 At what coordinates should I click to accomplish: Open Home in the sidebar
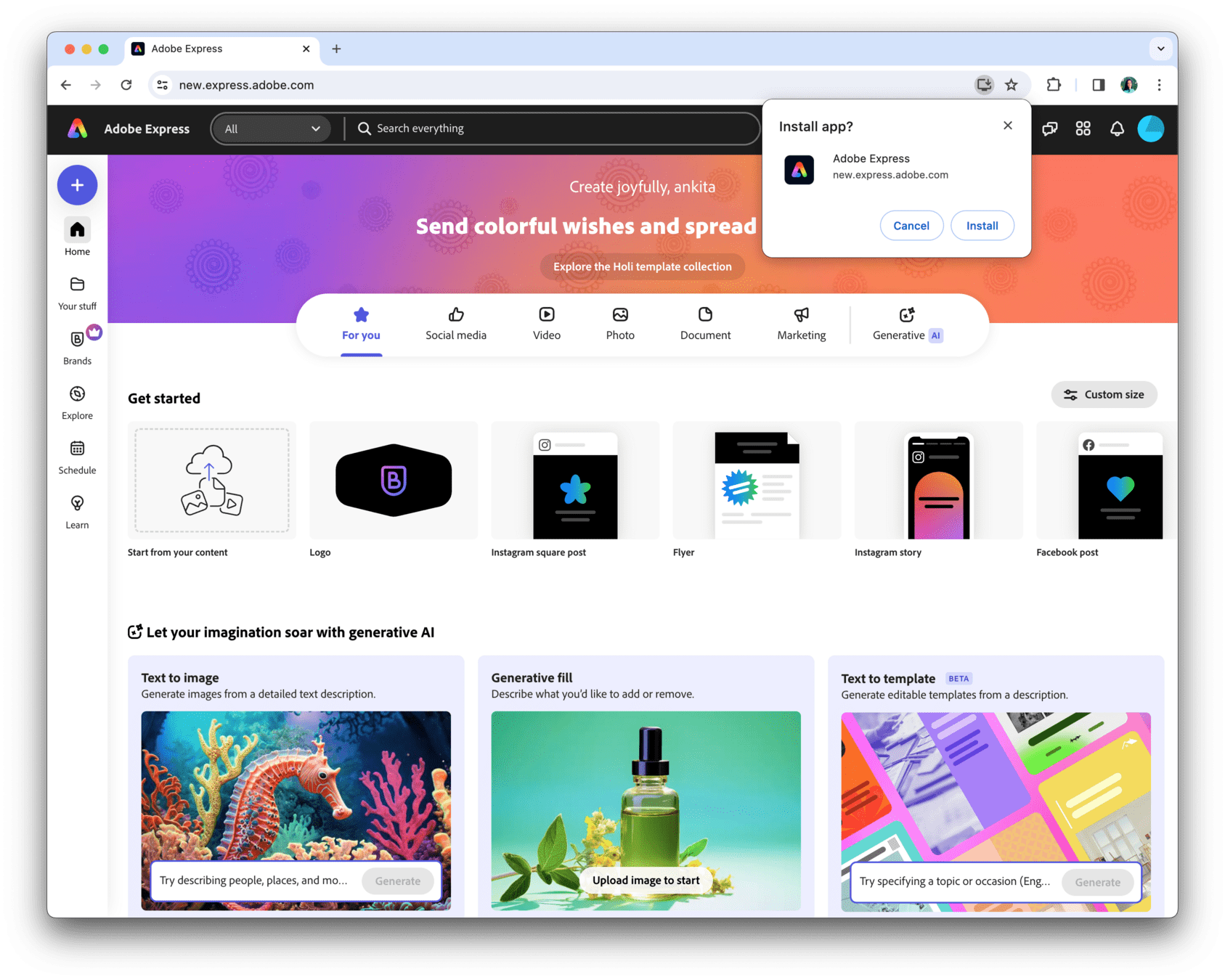77,237
